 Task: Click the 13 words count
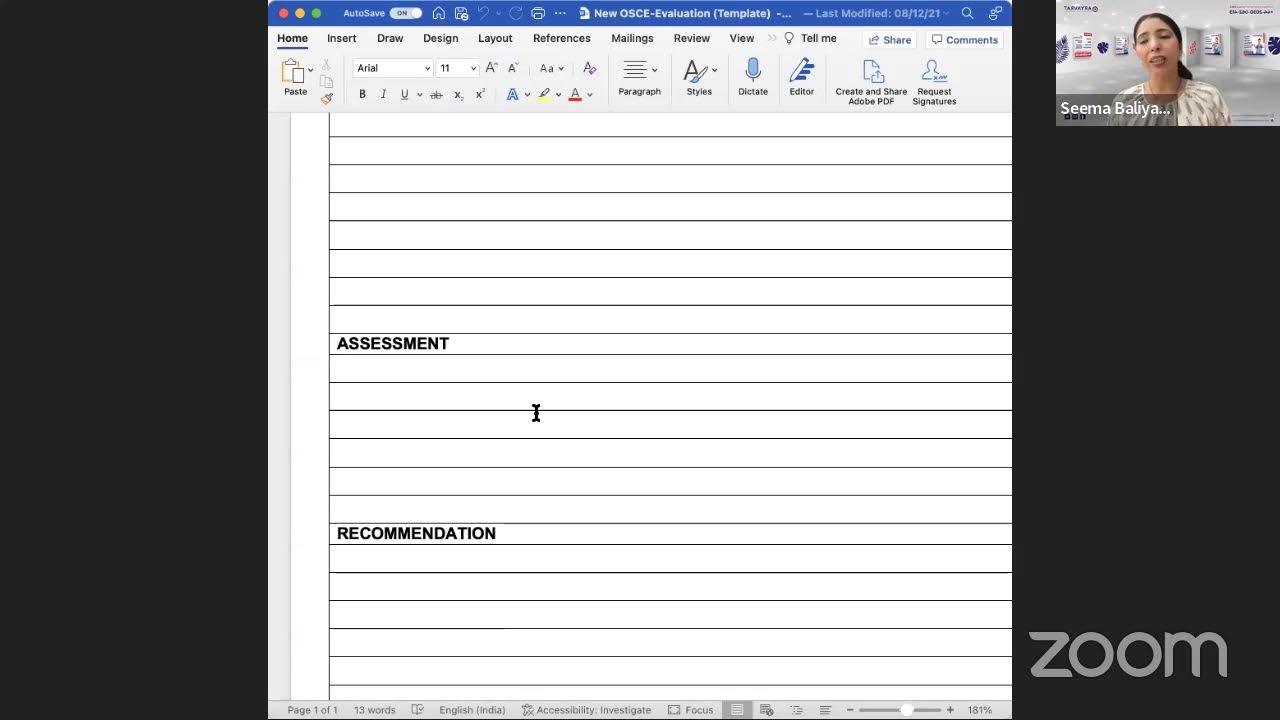(374, 710)
